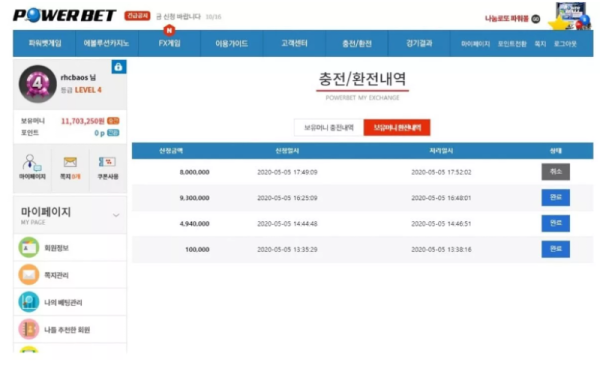Click the request time 2020-05-05 17:49:09
This screenshot has height=365, width=600.
click(287, 172)
